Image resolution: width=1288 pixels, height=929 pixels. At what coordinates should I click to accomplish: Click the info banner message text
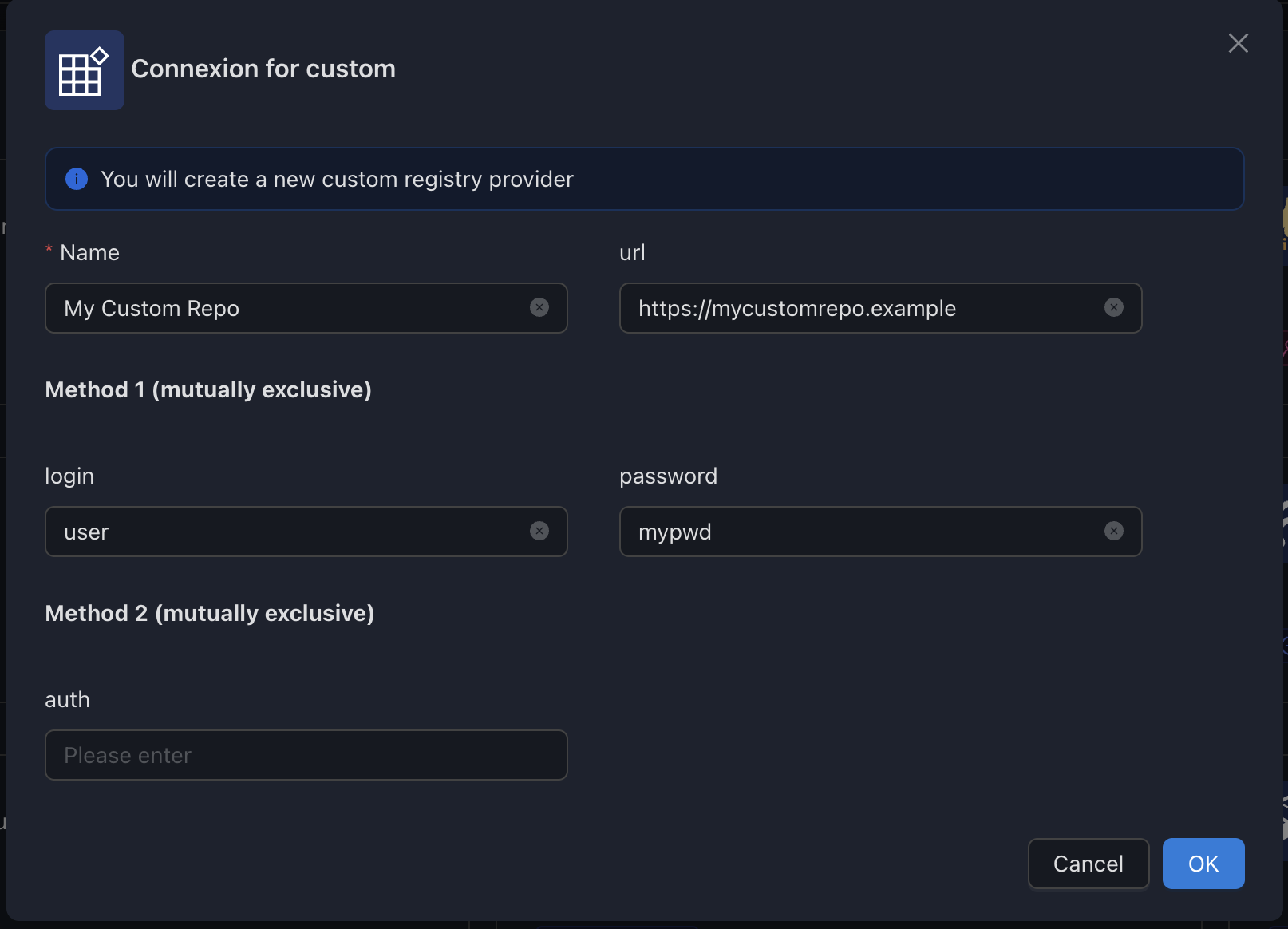point(337,179)
